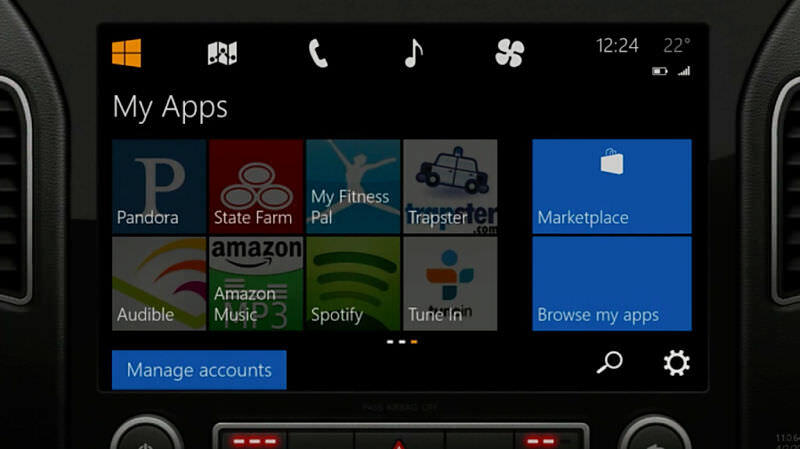Launch the Trapster app tile
This screenshot has height=449, width=800.
pyautogui.click(x=450, y=186)
